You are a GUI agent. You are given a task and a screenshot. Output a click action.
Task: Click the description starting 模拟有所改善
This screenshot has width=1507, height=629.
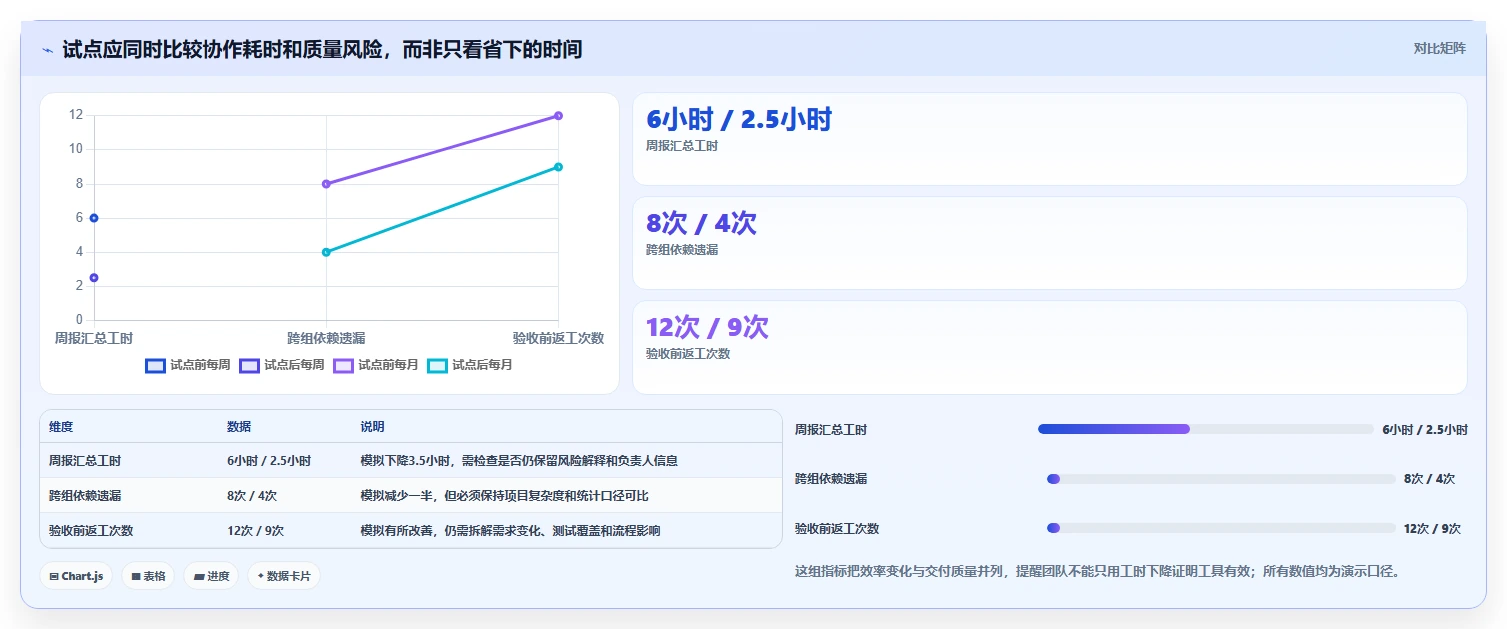click(510, 531)
